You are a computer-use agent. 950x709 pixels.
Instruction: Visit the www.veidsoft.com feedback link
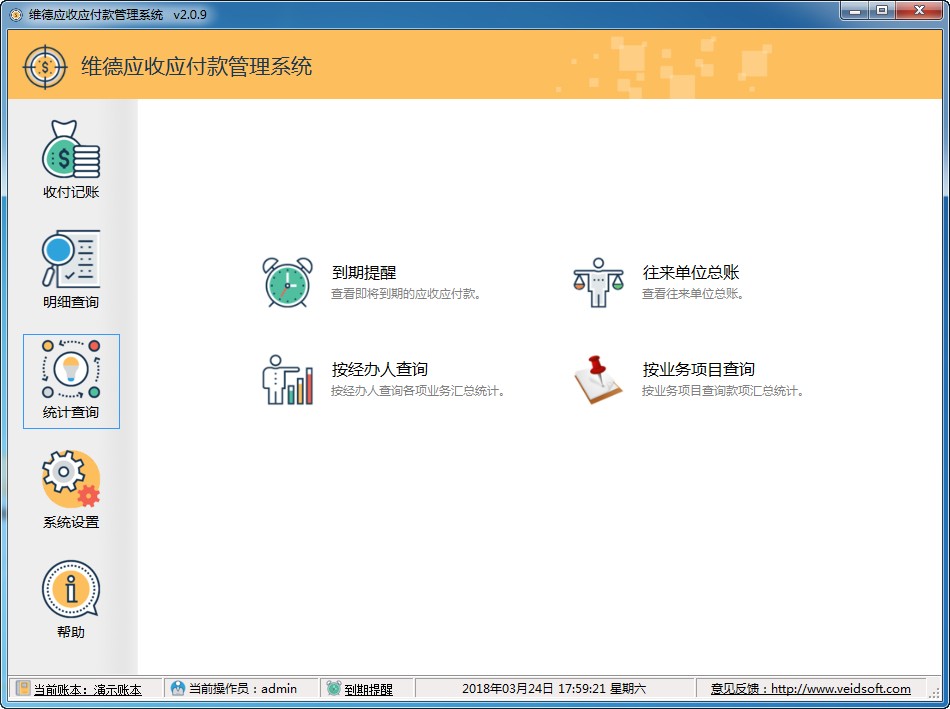tap(840, 689)
